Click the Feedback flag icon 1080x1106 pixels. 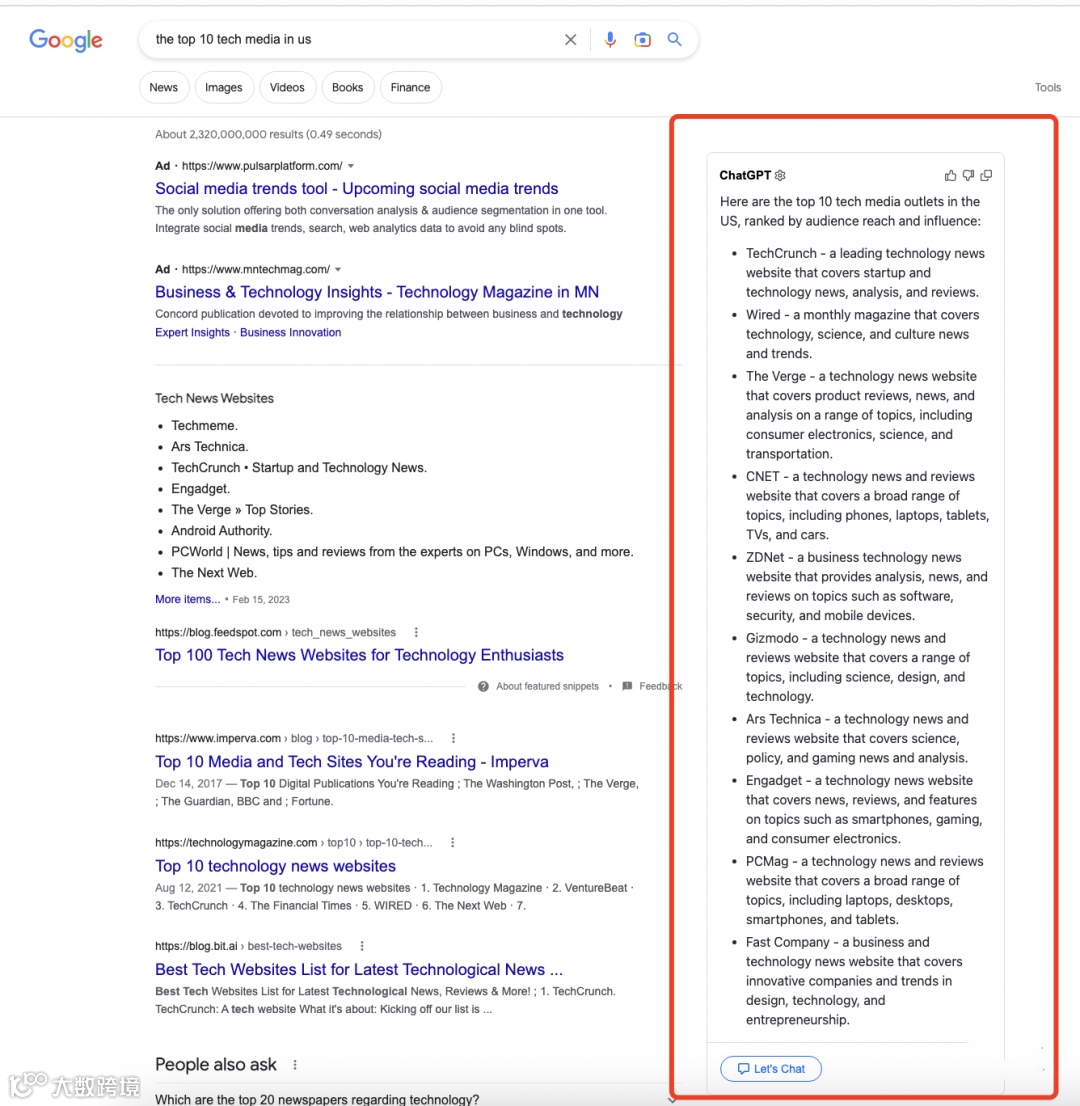(627, 686)
